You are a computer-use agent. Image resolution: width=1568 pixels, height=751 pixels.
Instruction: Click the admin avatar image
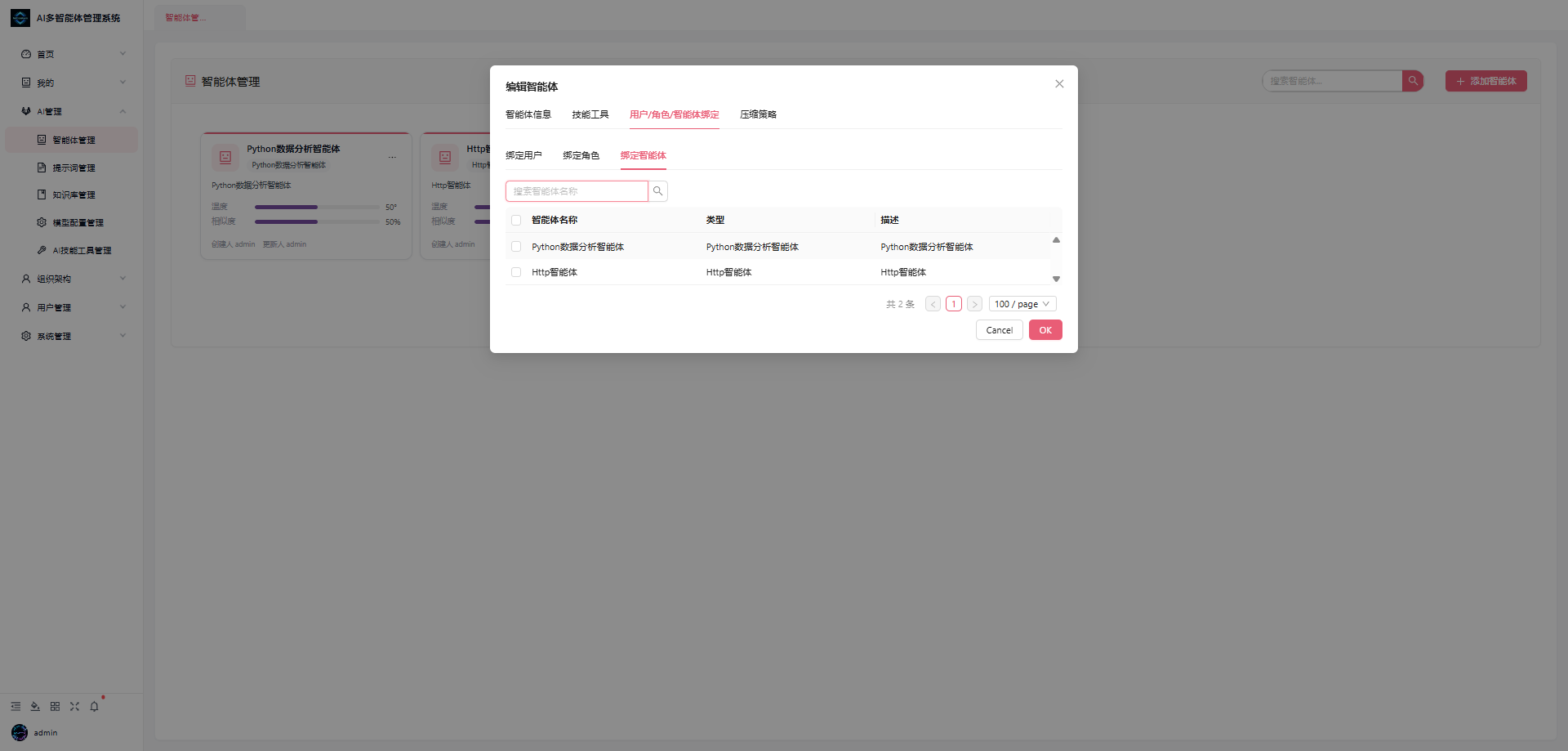coord(20,732)
